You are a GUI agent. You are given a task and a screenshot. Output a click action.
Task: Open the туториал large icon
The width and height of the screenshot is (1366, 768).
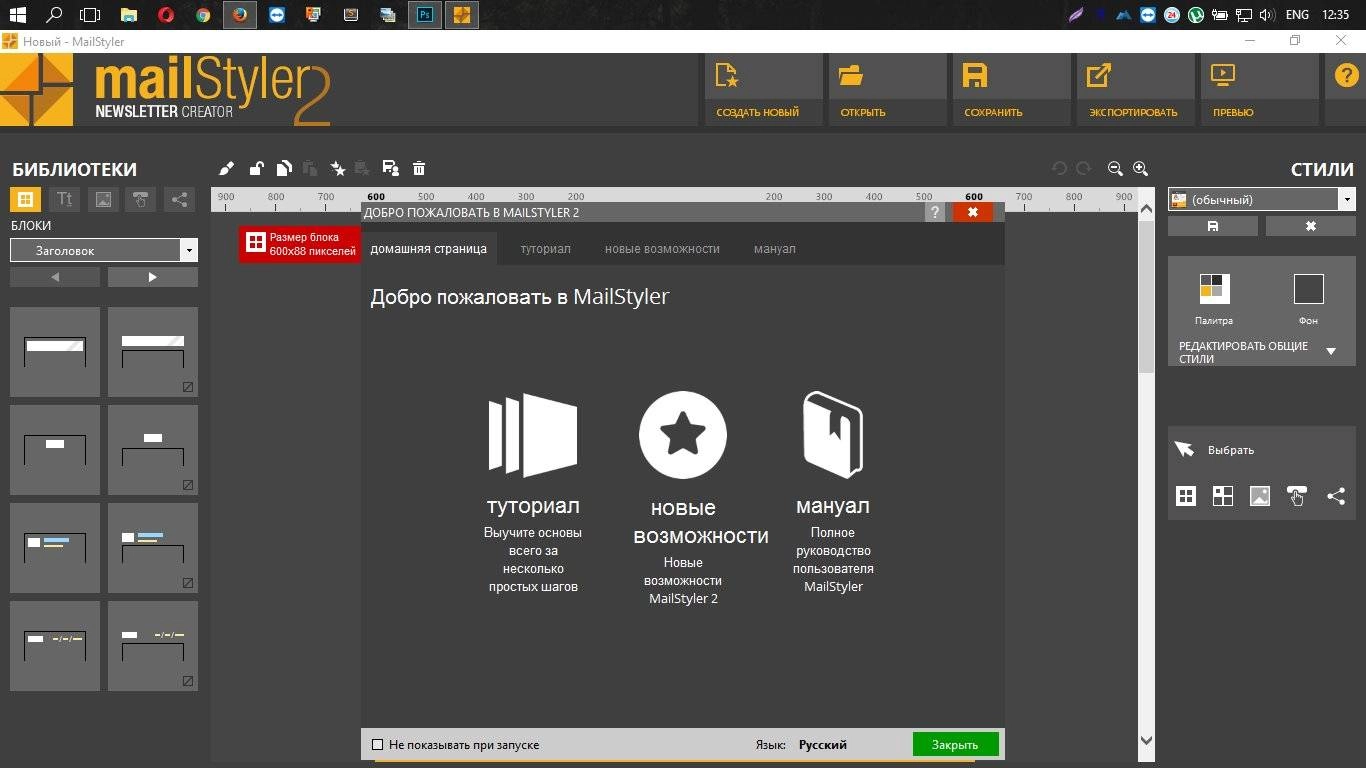point(533,435)
